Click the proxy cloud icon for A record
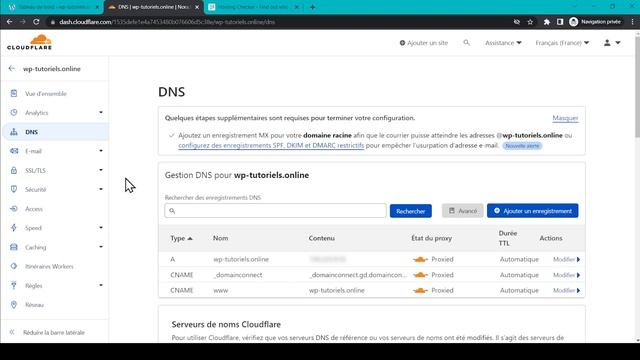Viewport: 640px width, 360px height. tap(420, 259)
